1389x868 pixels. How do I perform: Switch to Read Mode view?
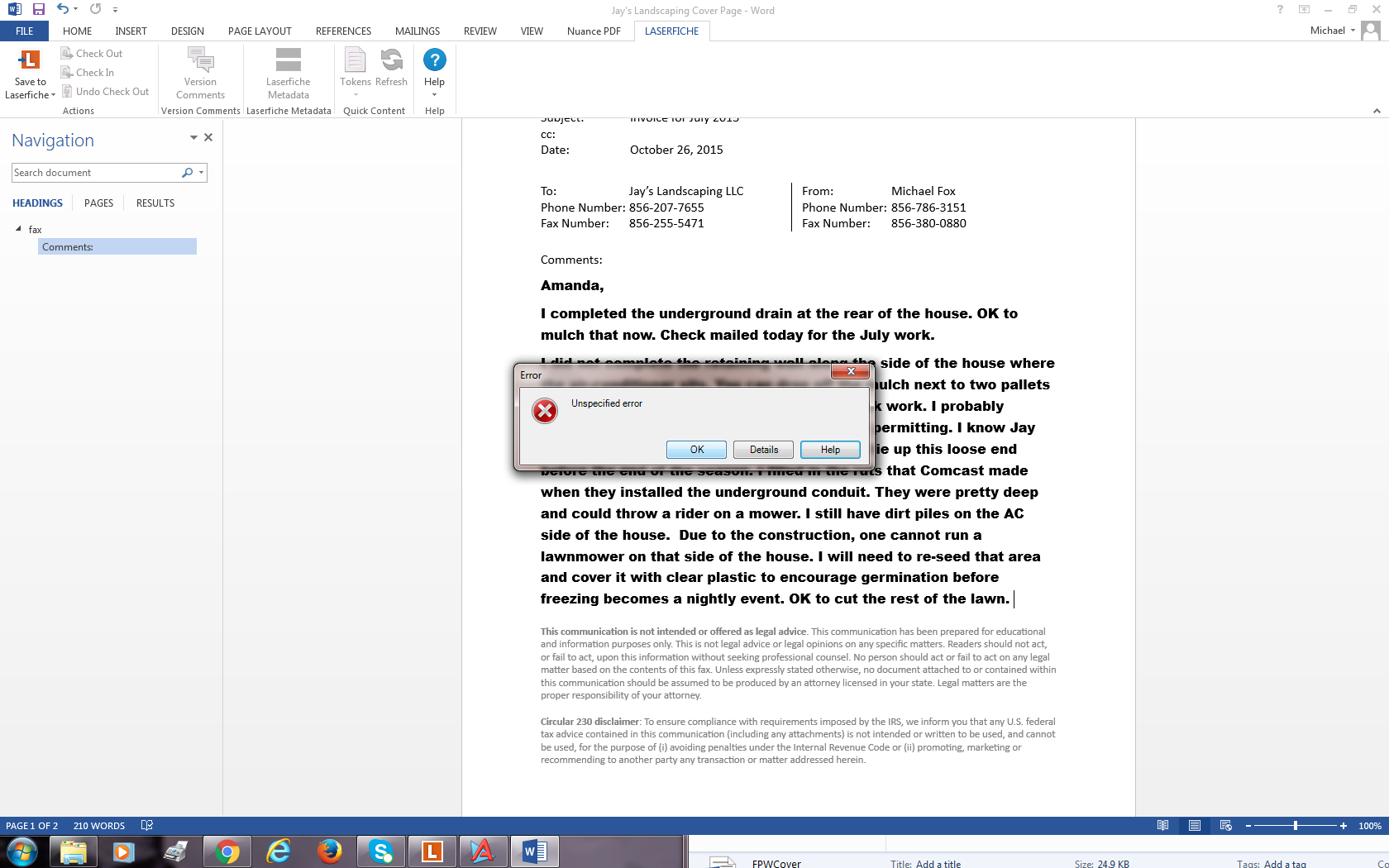1162,826
